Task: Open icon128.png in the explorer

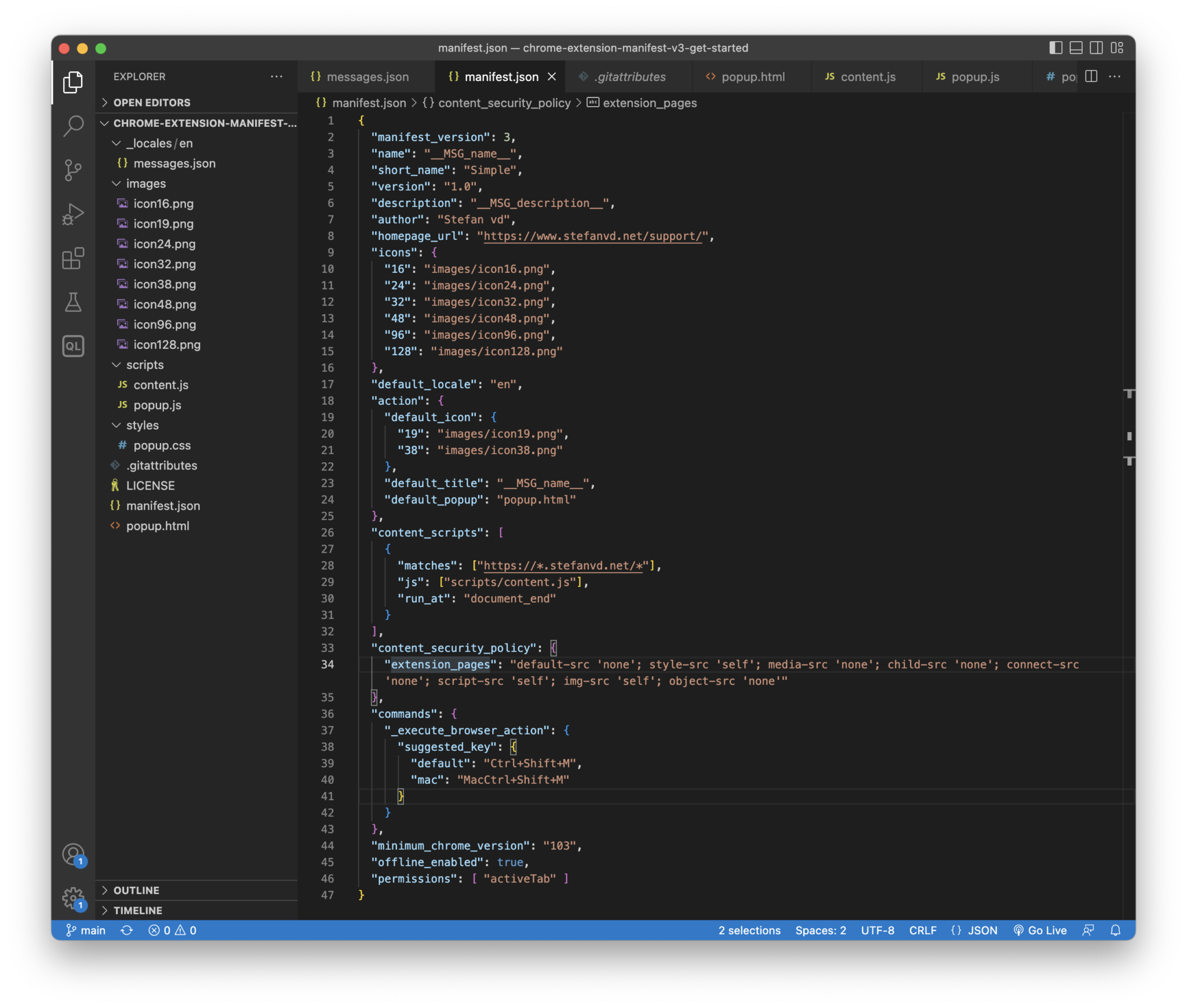Action: click(167, 345)
